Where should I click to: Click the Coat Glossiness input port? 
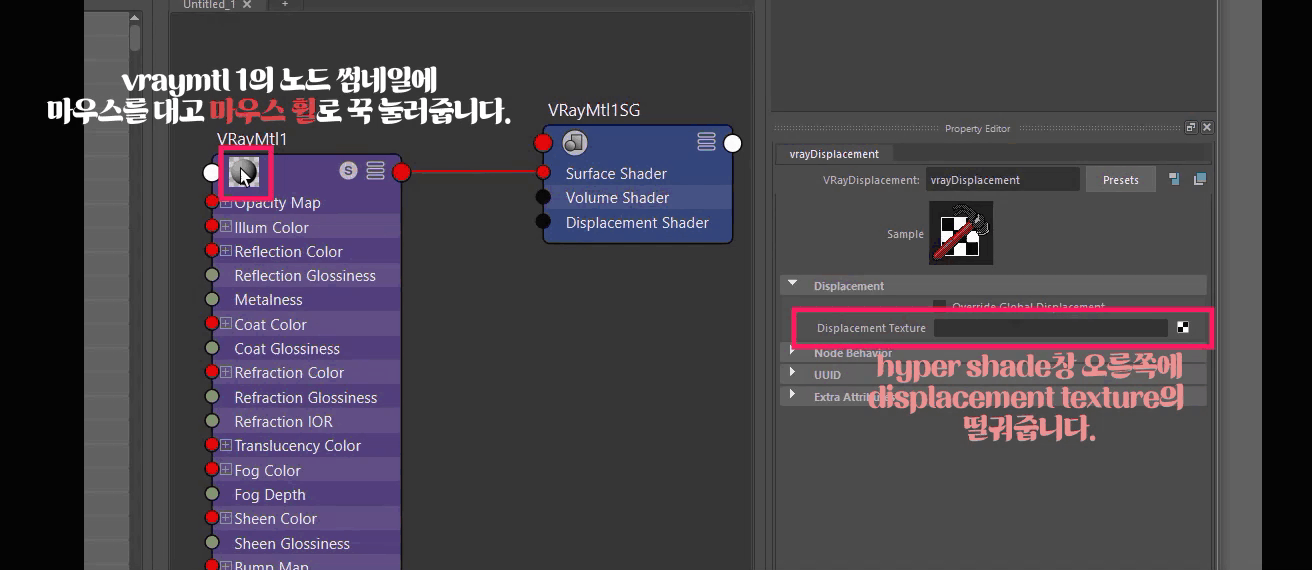(211, 348)
